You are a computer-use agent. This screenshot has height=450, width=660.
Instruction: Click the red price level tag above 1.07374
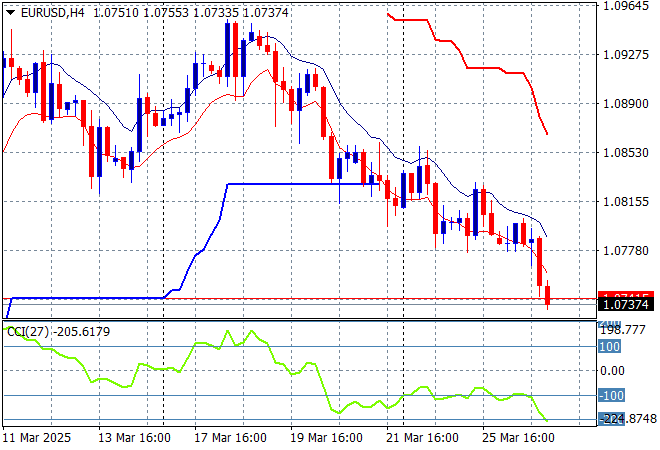pos(626,295)
